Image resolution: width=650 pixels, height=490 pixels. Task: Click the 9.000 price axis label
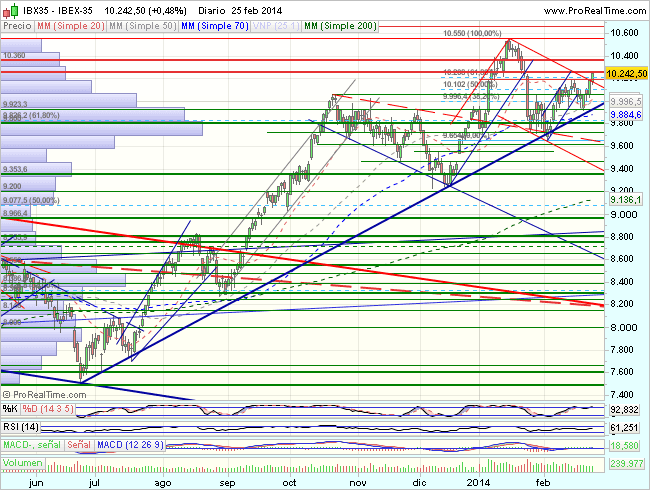click(x=624, y=214)
